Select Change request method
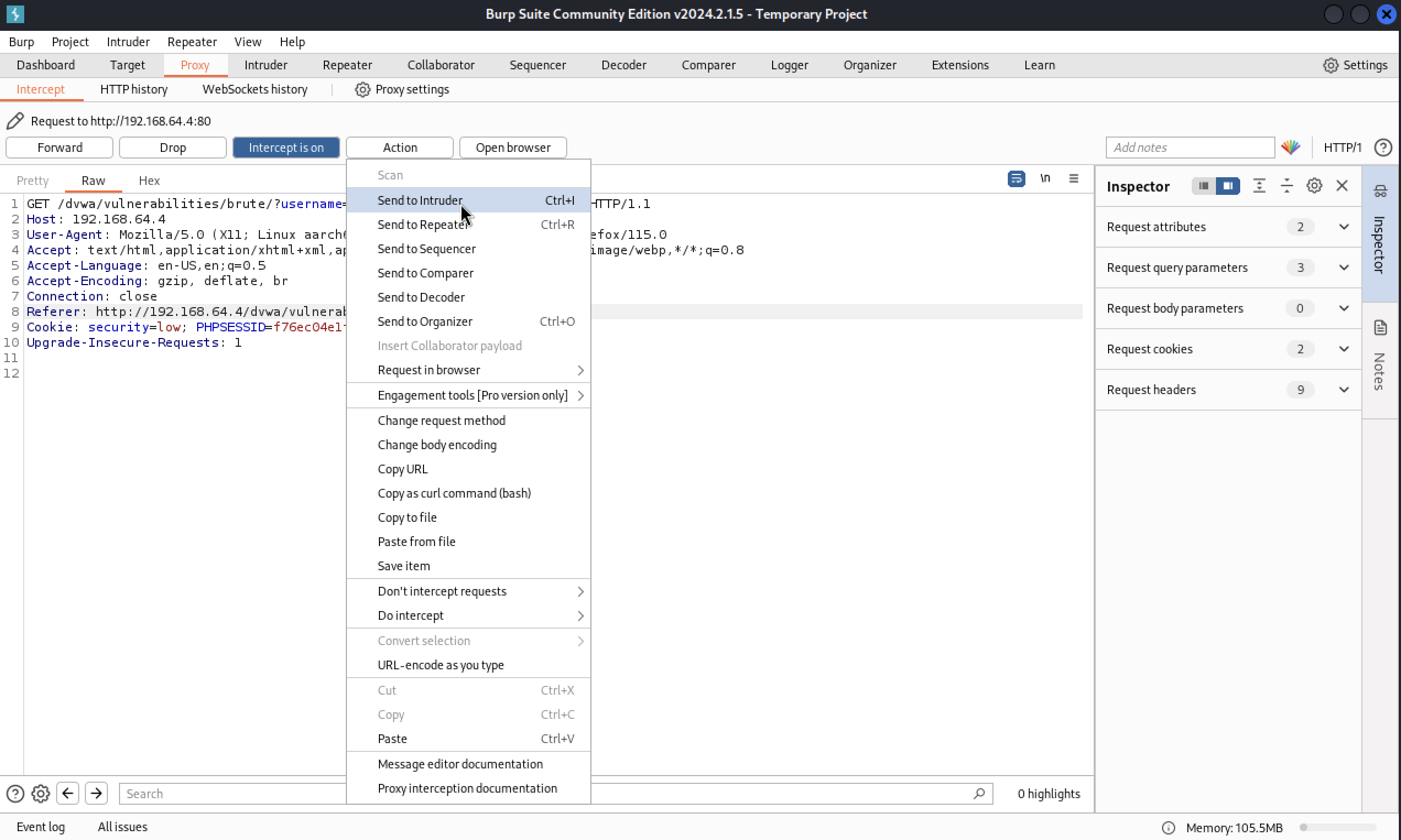This screenshot has width=1401, height=840. coord(468,421)
